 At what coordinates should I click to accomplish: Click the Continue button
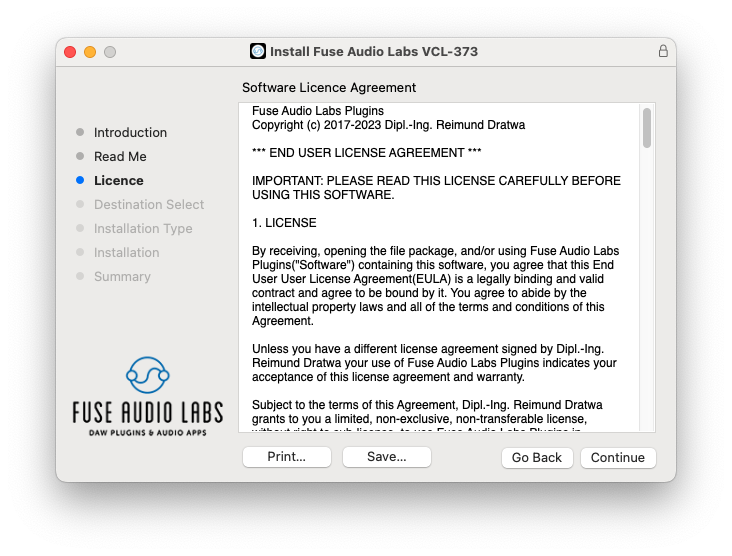[x=618, y=457]
